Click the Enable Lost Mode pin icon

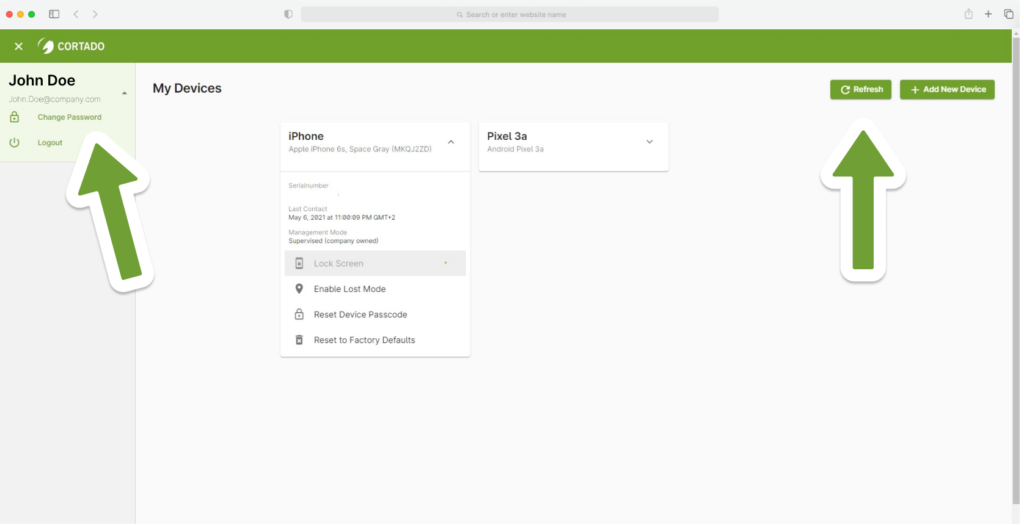[299, 289]
